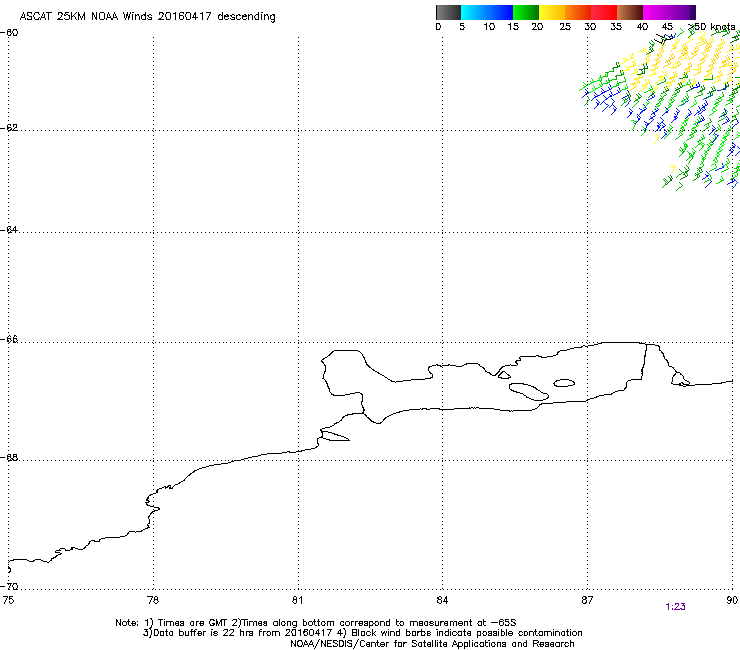Click the red 30-35 knots color band
Viewport: 740px width, 650px height.
coord(604,12)
